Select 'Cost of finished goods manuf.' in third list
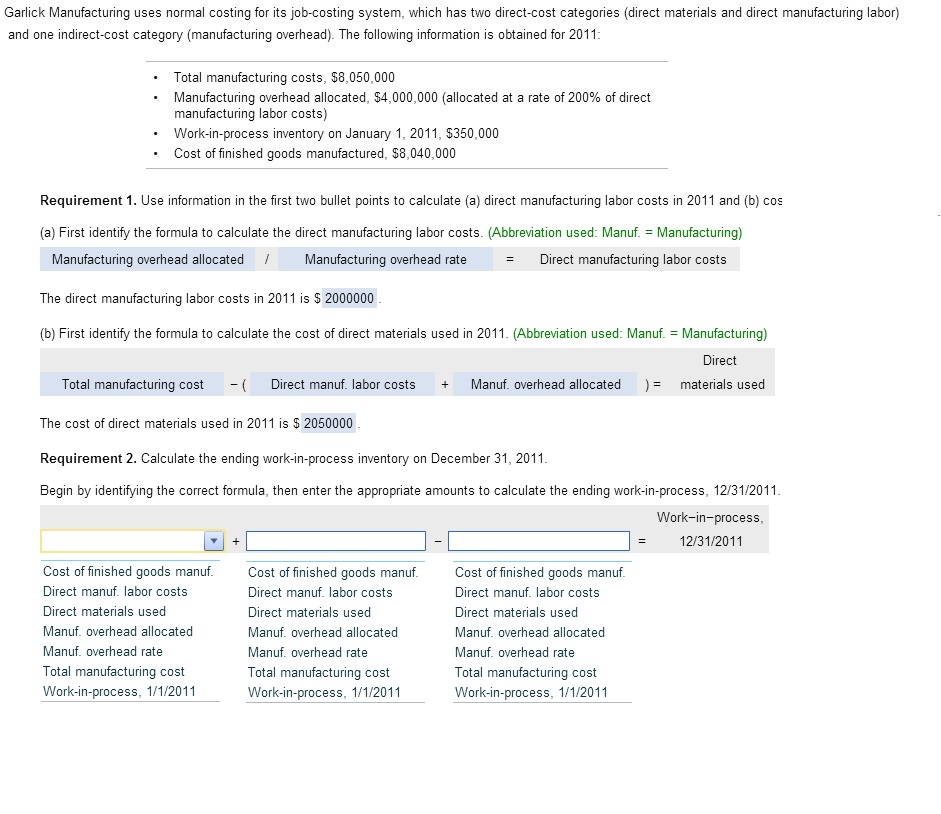The height and width of the screenshot is (814, 941). [x=540, y=573]
